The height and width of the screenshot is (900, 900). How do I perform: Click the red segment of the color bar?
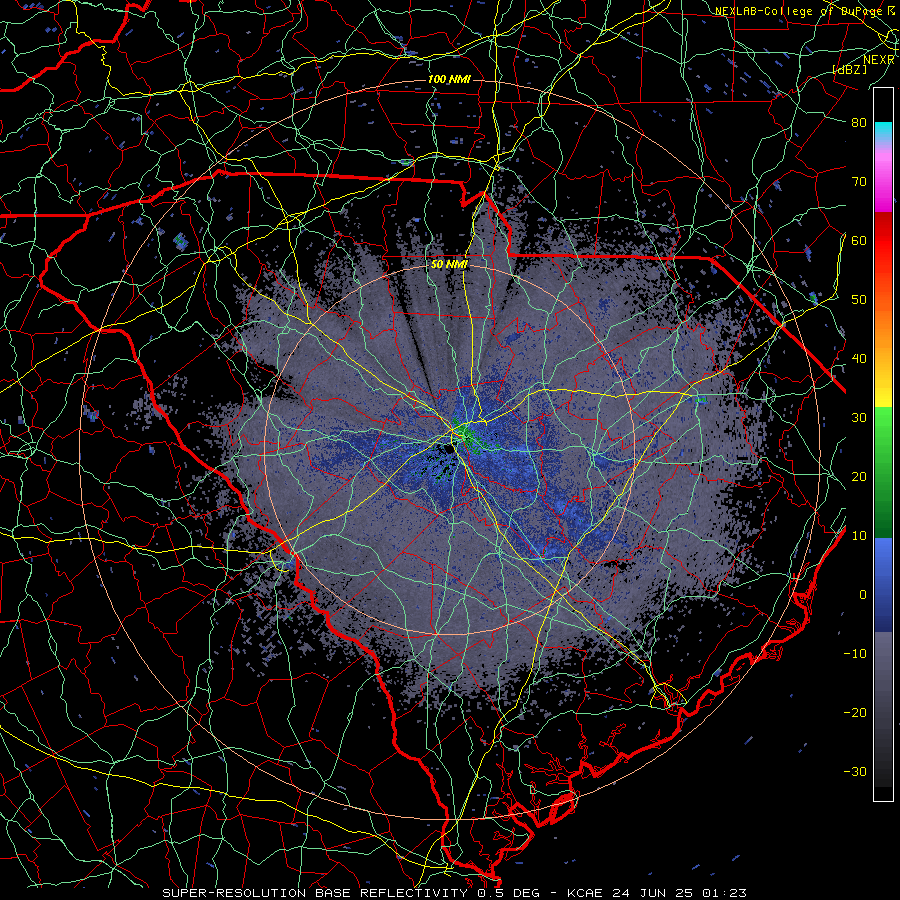pos(883,241)
